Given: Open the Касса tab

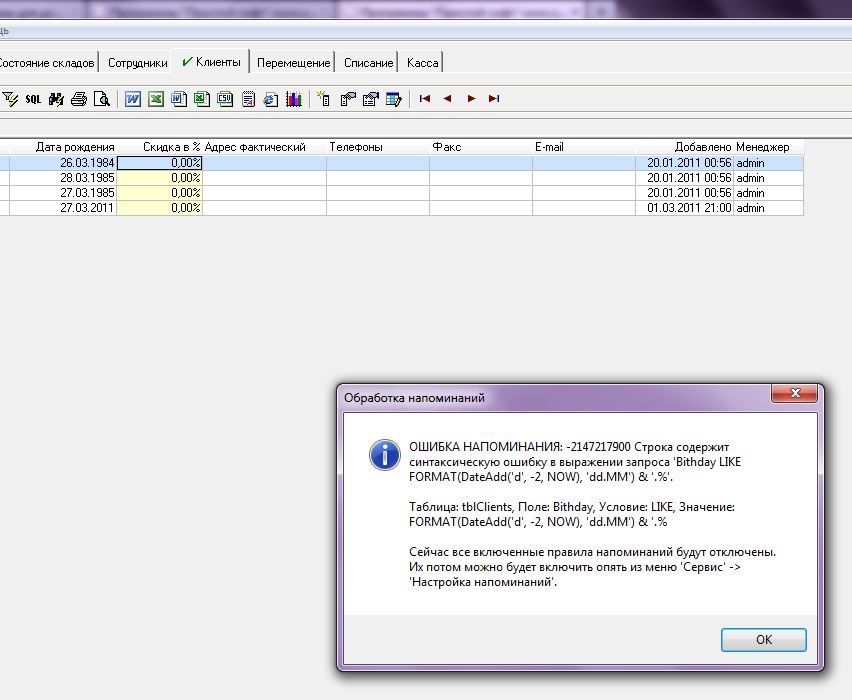Looking at the screenshot, I should coord(422,63).
